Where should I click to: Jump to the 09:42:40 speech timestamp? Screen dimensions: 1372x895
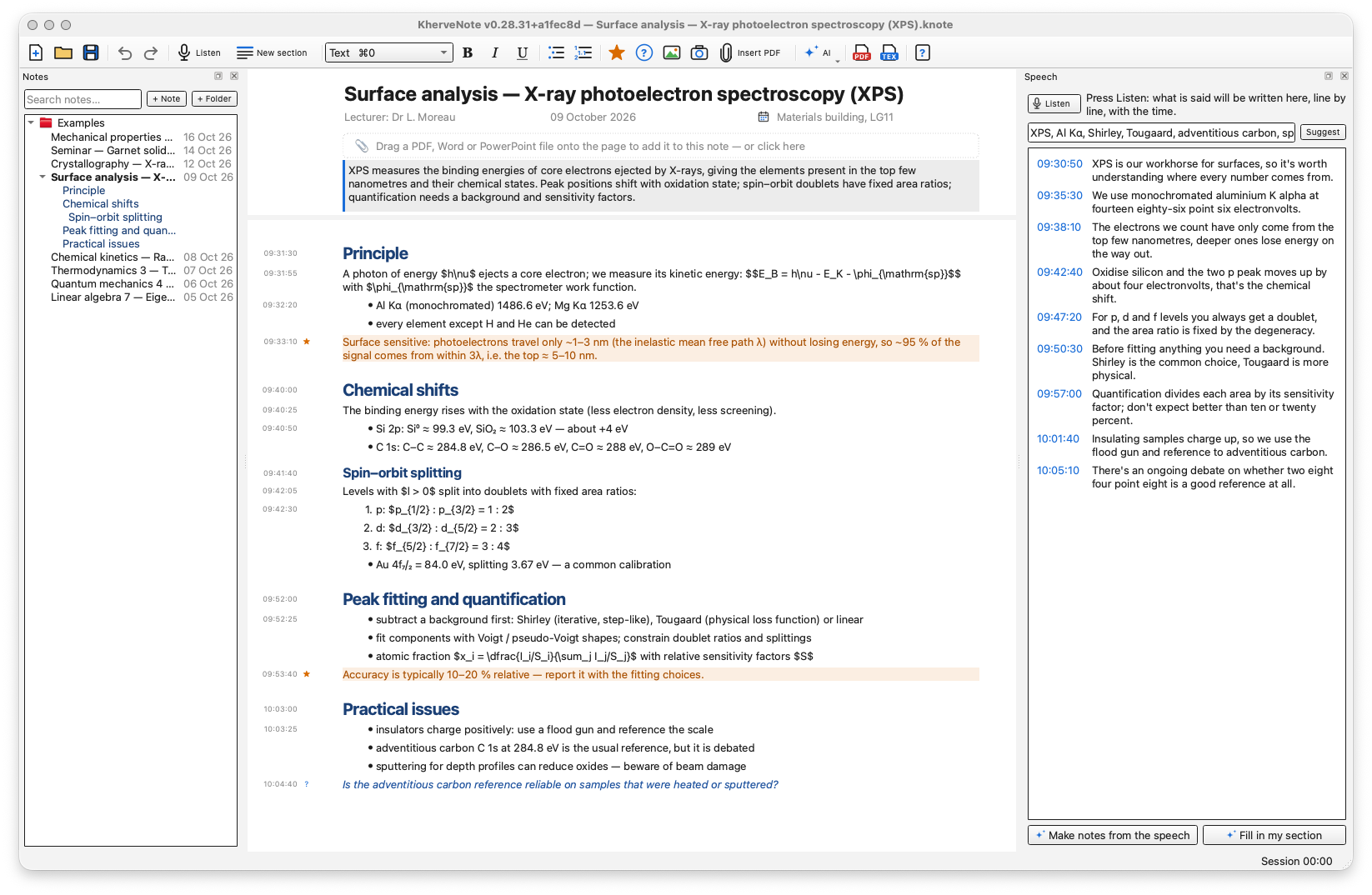coord(1059,272)
